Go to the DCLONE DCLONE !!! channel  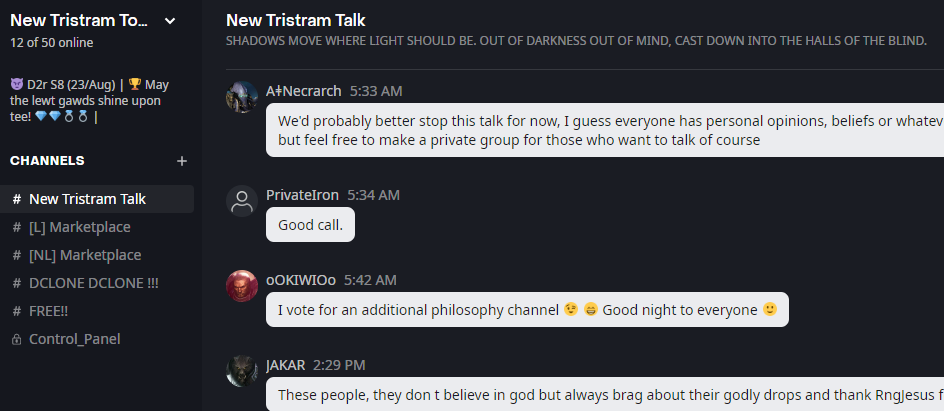click(x=93, y=283)
